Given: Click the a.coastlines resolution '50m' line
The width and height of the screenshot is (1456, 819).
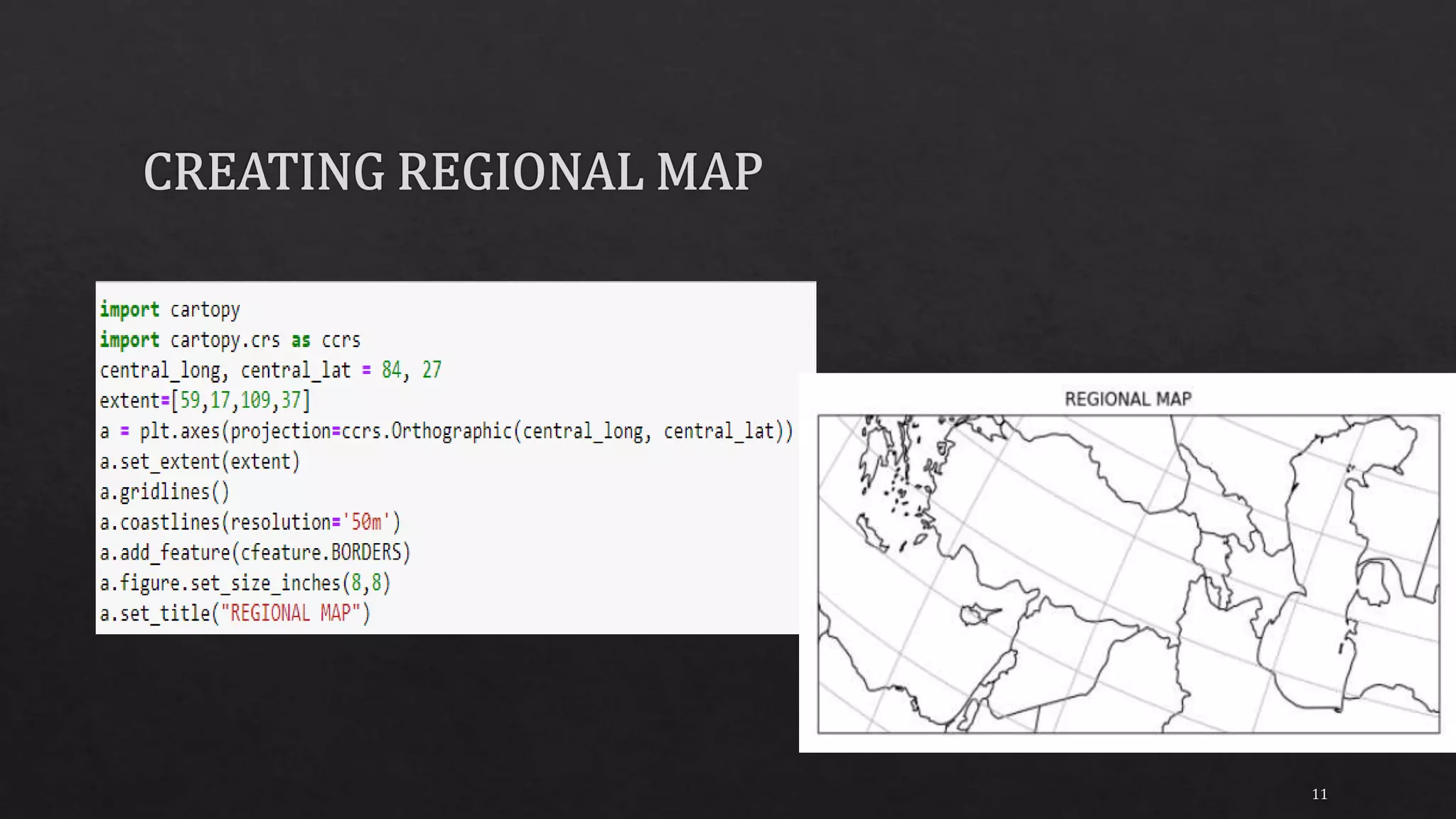Looking at the screenshot, I should 250,523.
